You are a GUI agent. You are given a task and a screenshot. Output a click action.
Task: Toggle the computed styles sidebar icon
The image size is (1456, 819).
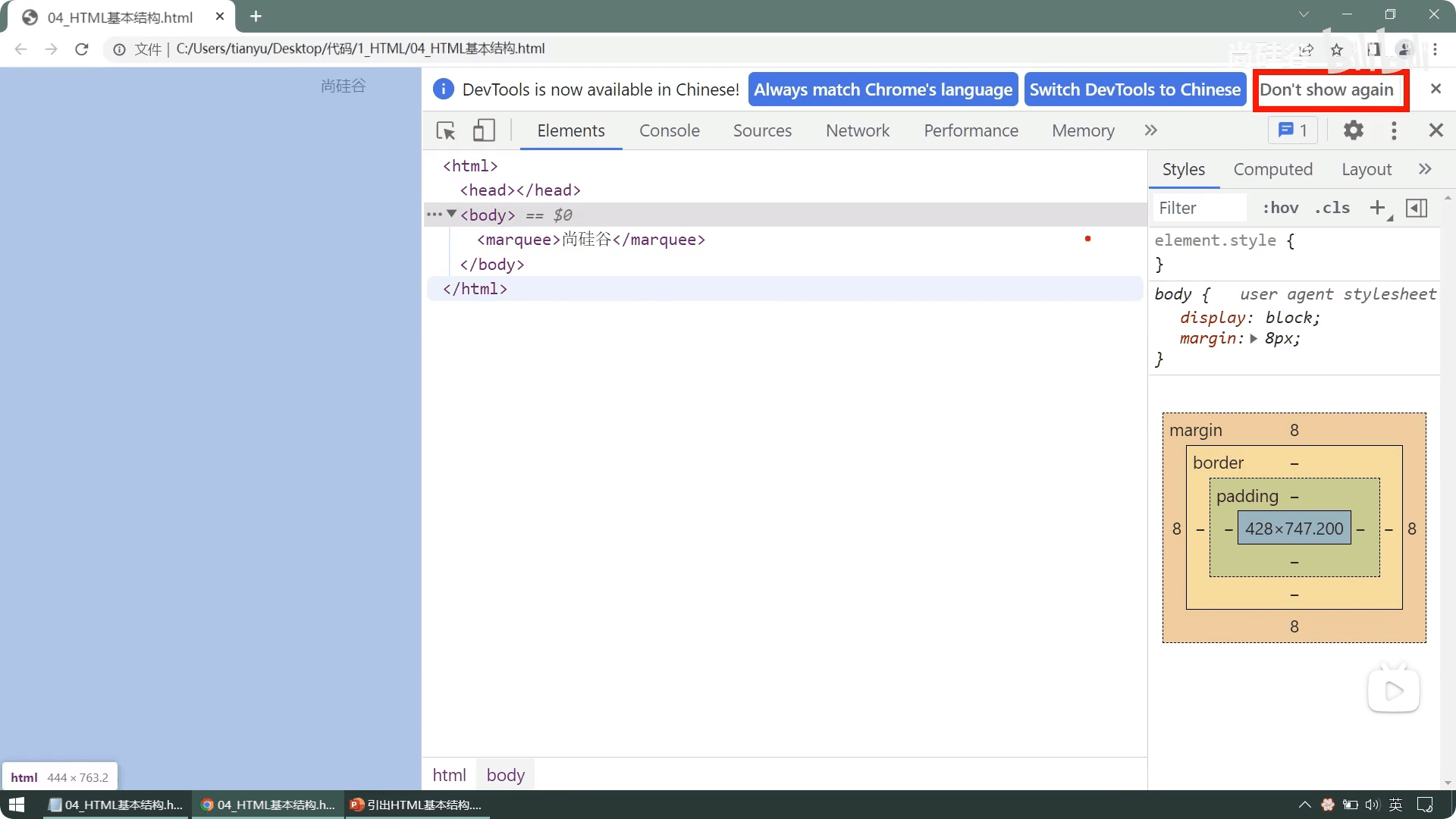1417,208
